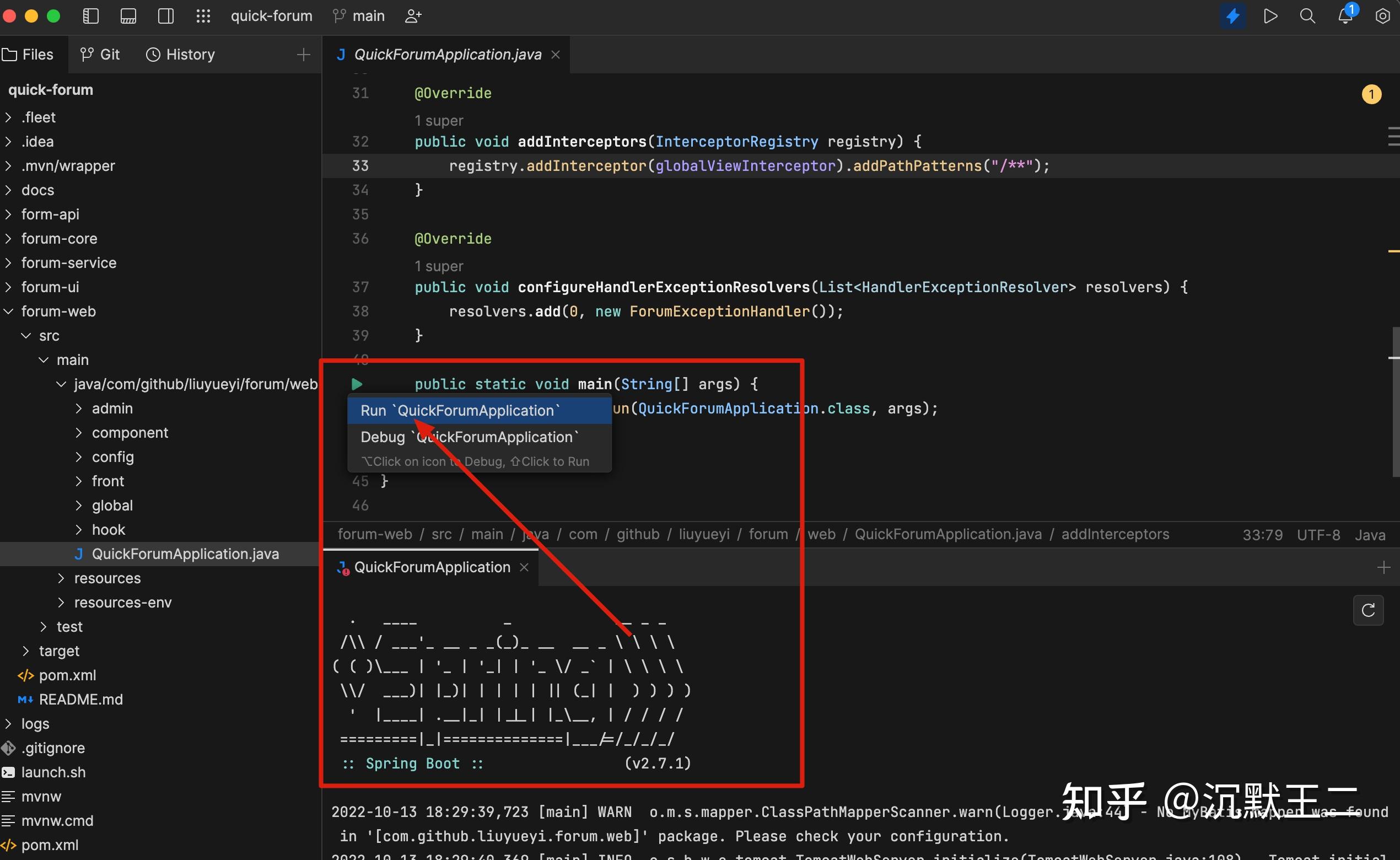Click the plus icon in run panel
Screen dimensions: 1400x860
pyautogui.click(x=1383, y=568)
